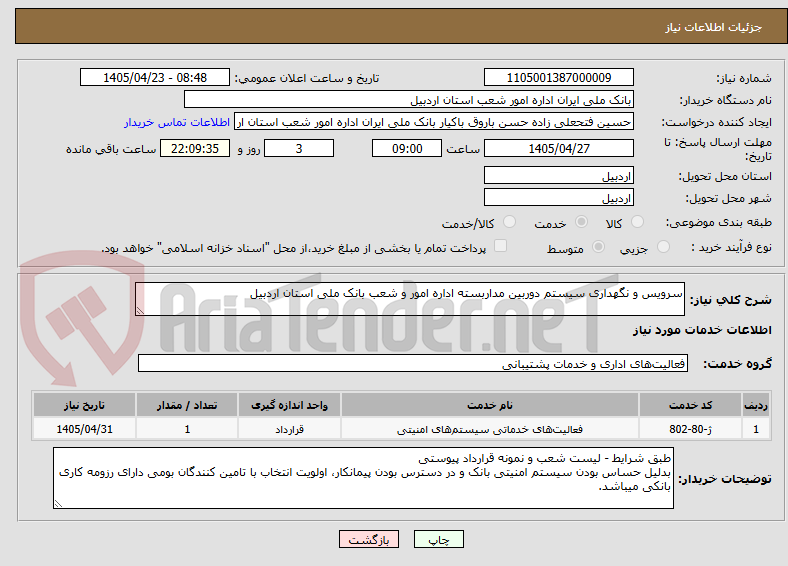Viewport: 788px width, 566px height.
Task: Open the اطلاعات تماس خریدار link
Action: [177, 122]
